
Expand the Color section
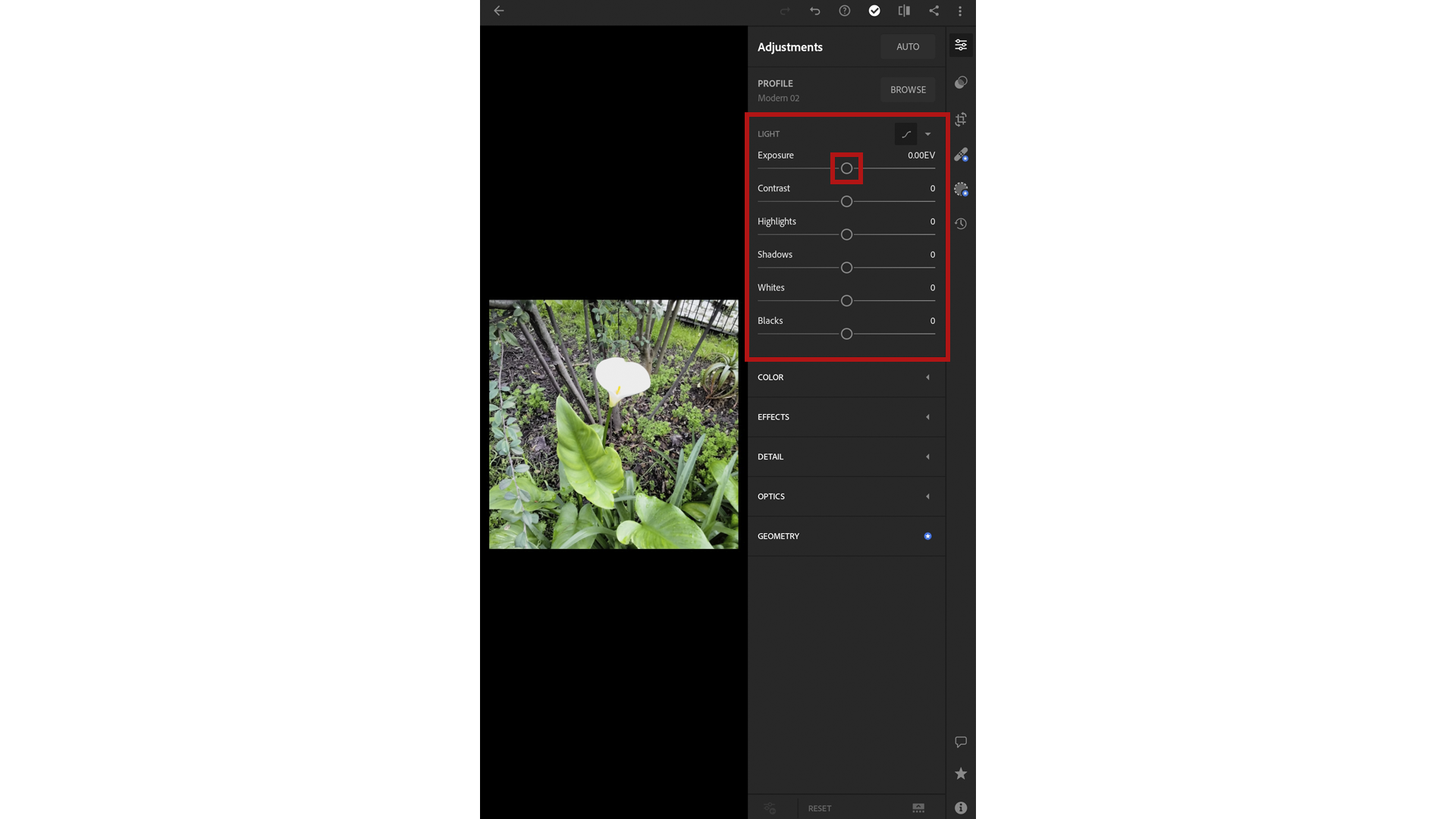click(846, 377)
